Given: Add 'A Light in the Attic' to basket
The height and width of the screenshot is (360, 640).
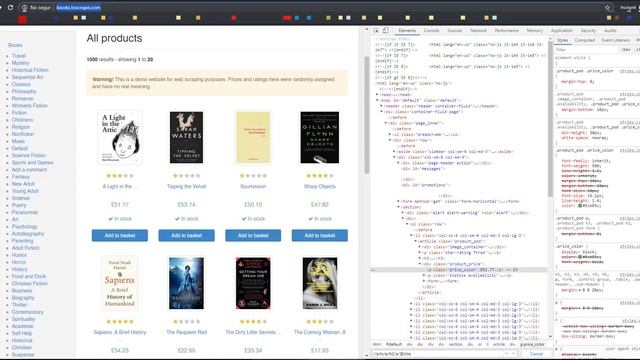Looking at the screenshot, I should point(120,236).
